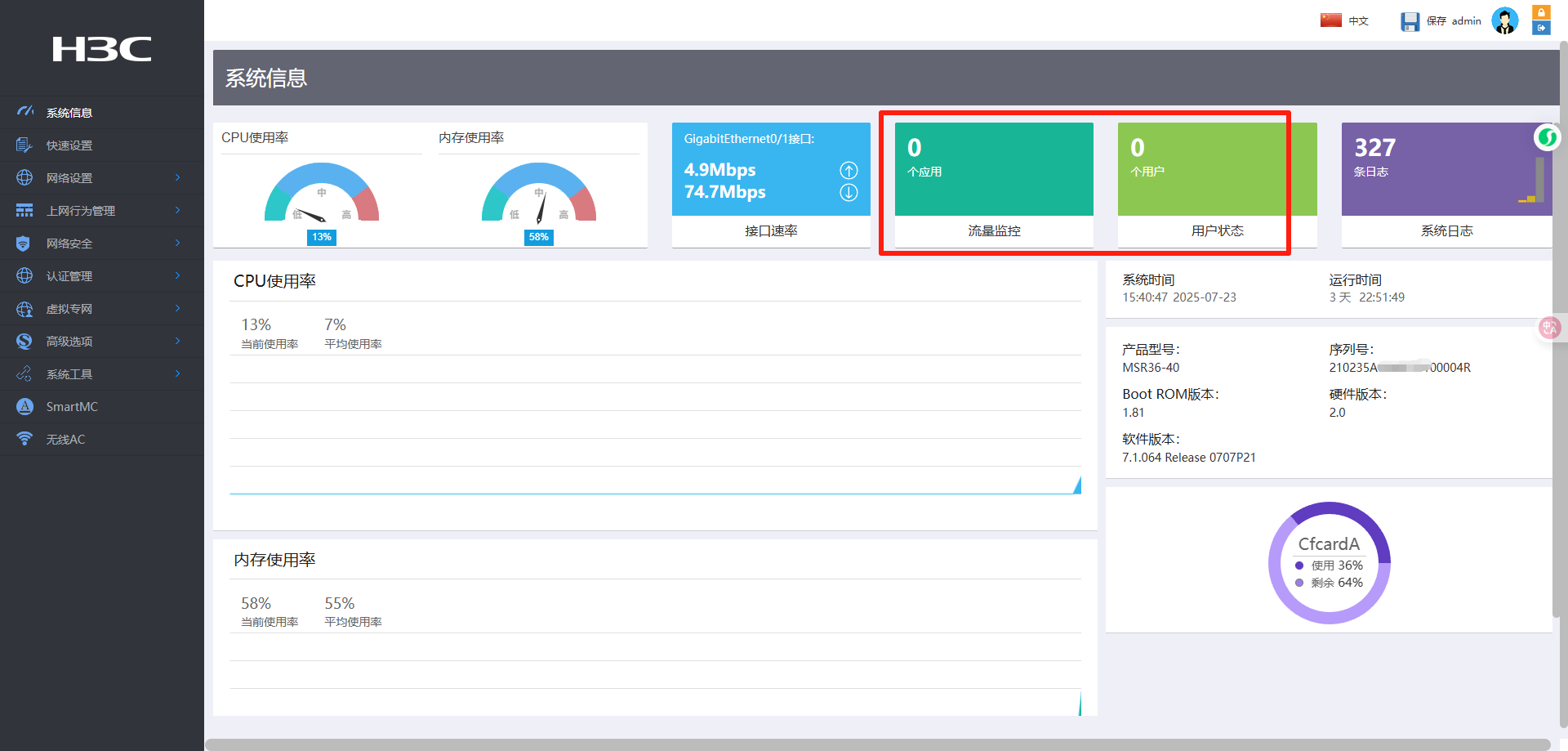Click the H3C logo
This screenshot has width=1568, height=751.
pos(102,49)
